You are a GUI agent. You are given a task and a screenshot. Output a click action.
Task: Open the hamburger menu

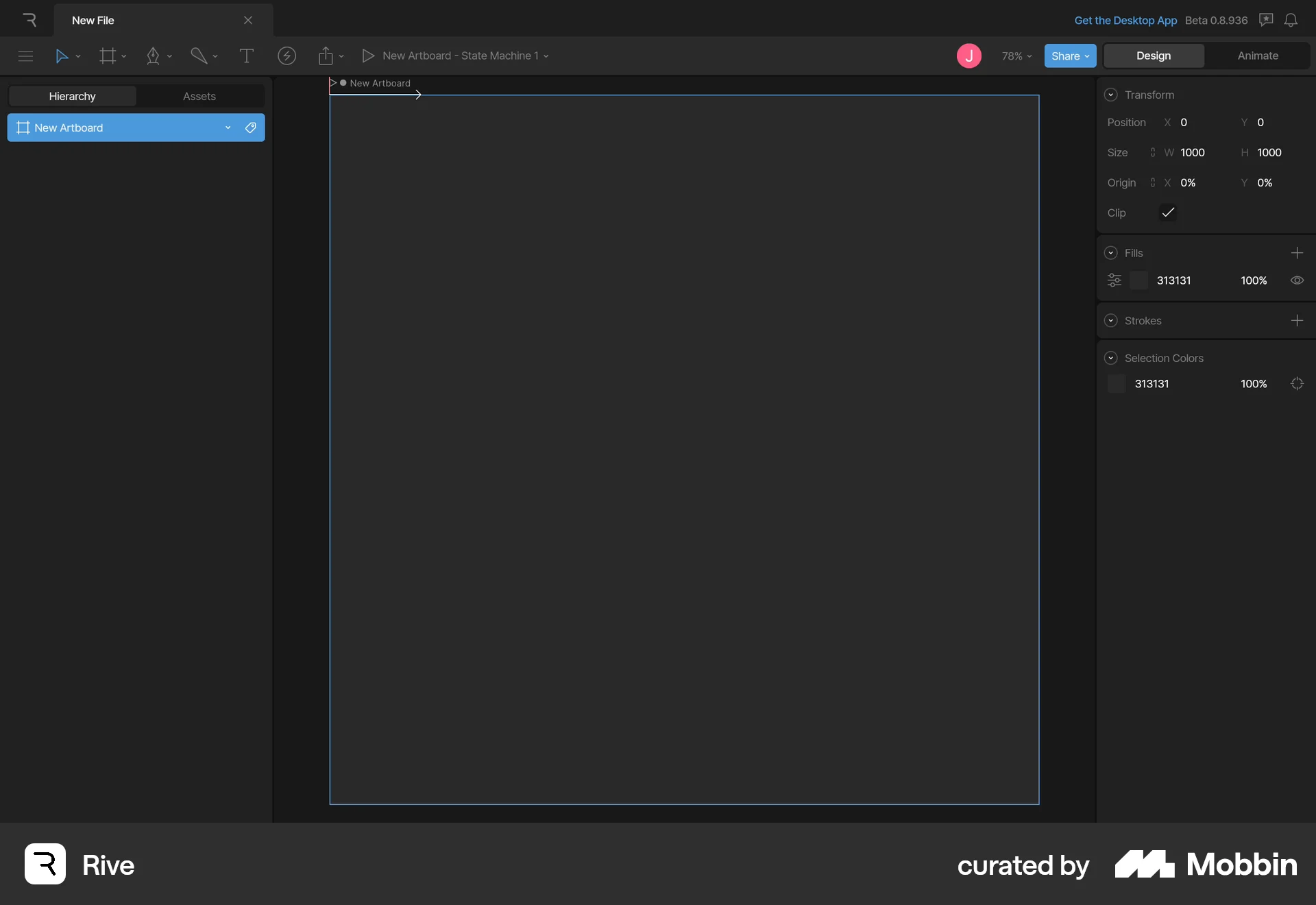point(25,56)
